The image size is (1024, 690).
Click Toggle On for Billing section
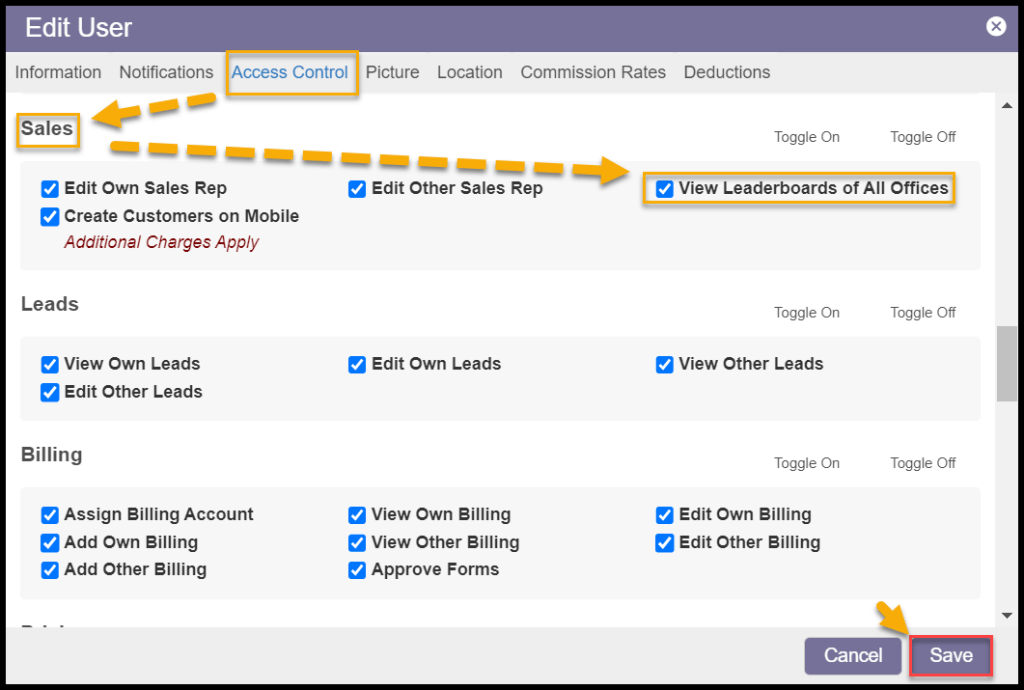pos(806,463)
